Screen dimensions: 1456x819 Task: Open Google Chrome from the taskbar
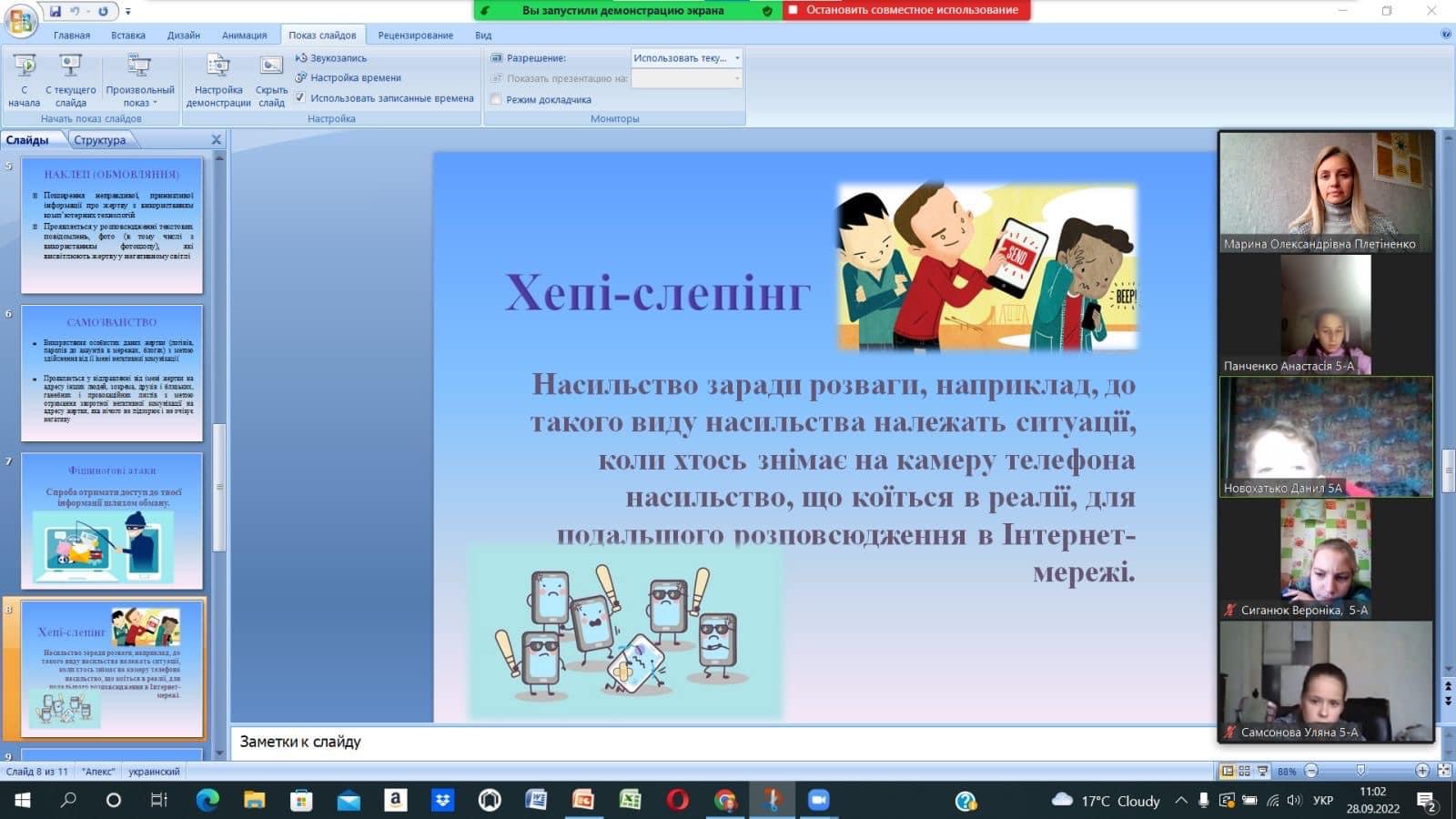(724, 800)
